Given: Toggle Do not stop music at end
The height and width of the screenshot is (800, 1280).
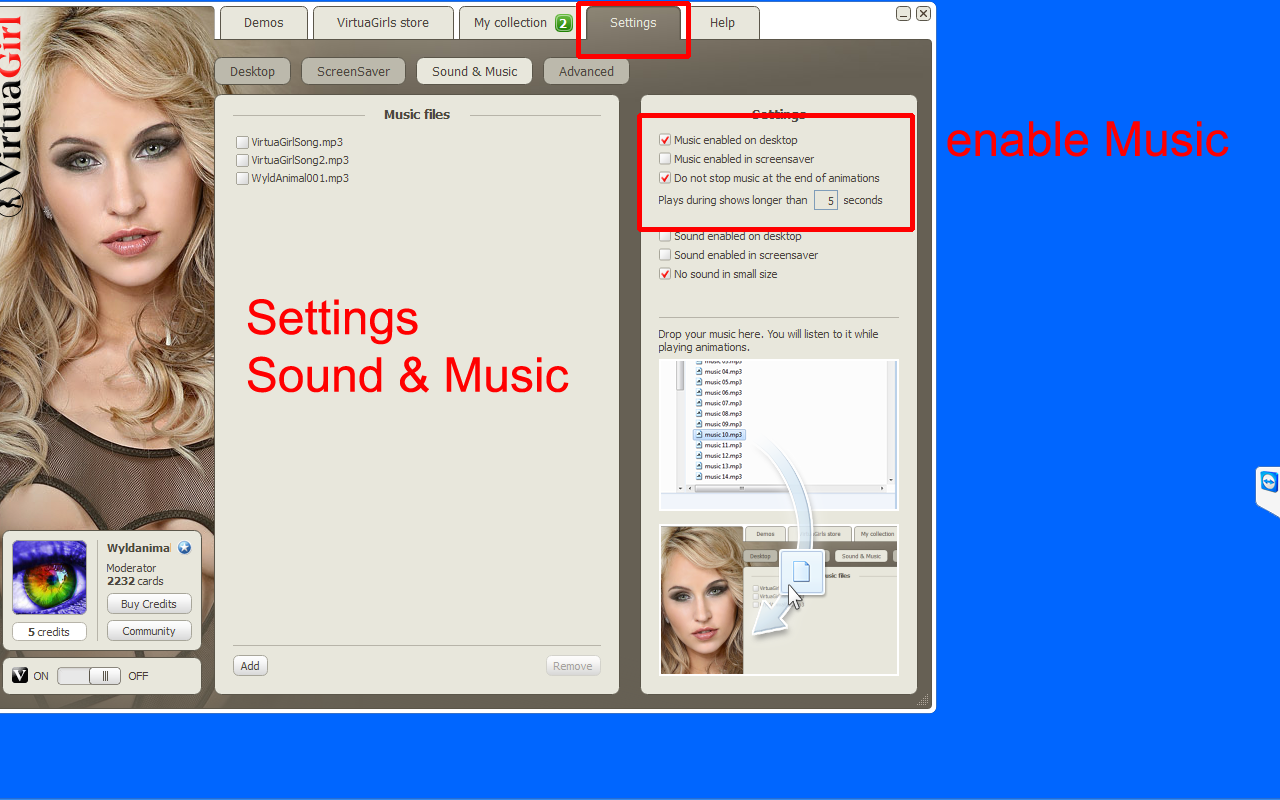Looking at the screenshot, I should tap(665, 178).
